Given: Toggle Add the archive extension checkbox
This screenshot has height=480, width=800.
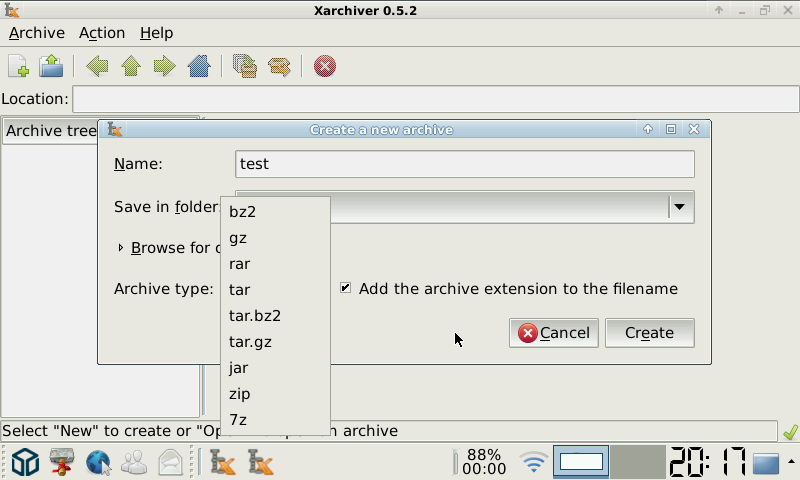Looking at the screenshot, I should [345, 288].
